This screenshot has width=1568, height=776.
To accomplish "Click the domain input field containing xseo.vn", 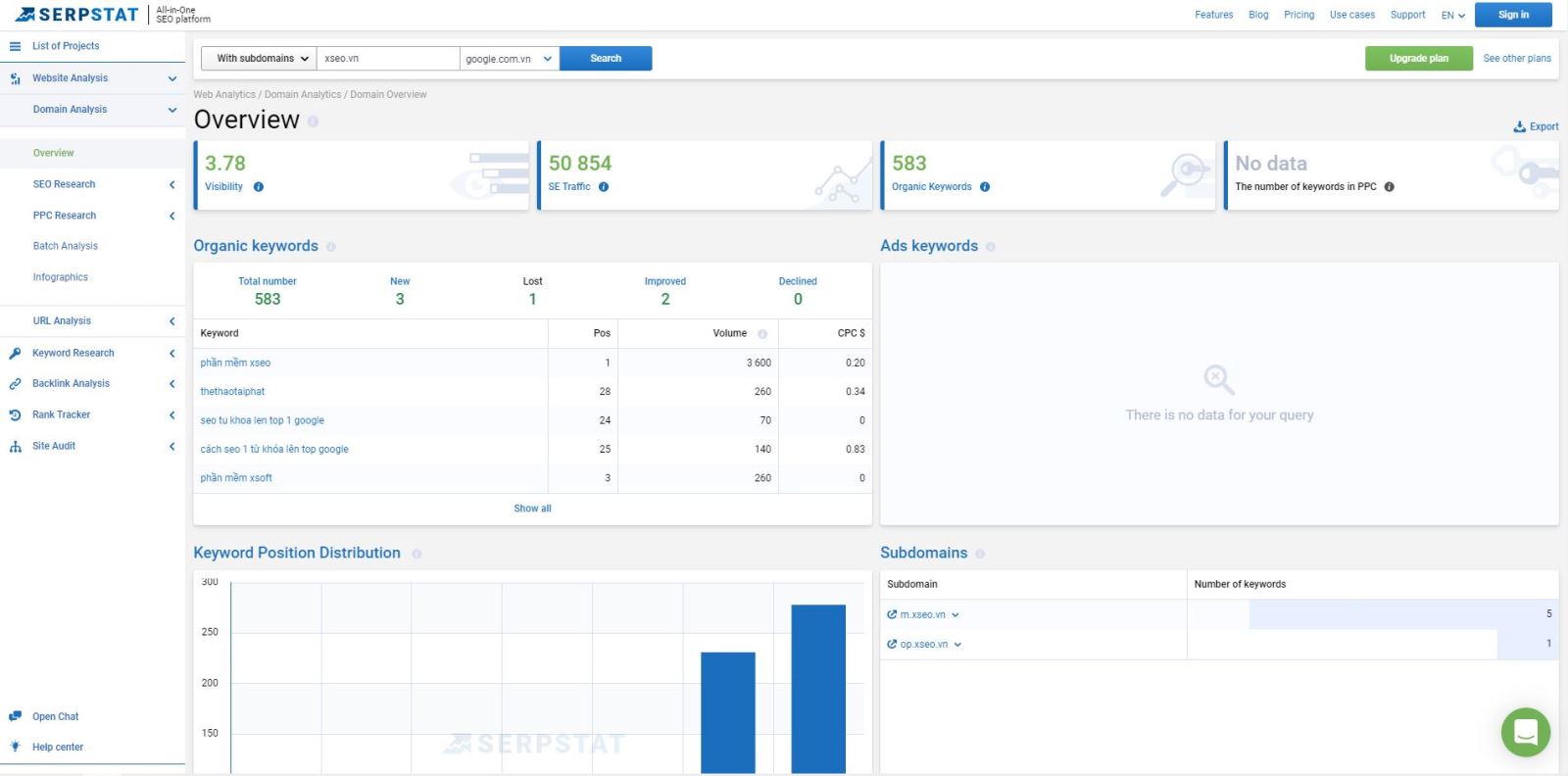I will [388, 59].
